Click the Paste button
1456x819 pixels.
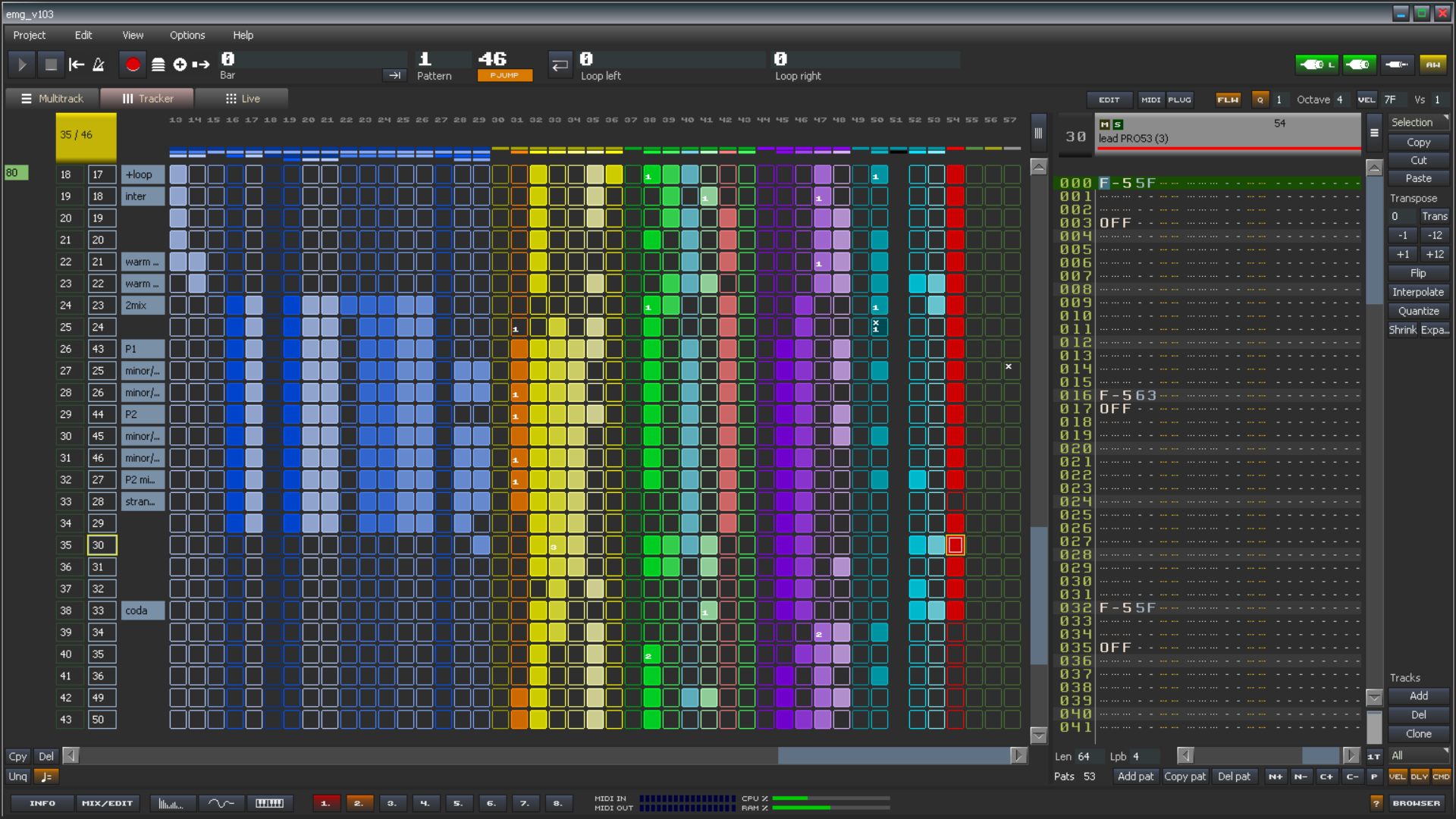1418,178
